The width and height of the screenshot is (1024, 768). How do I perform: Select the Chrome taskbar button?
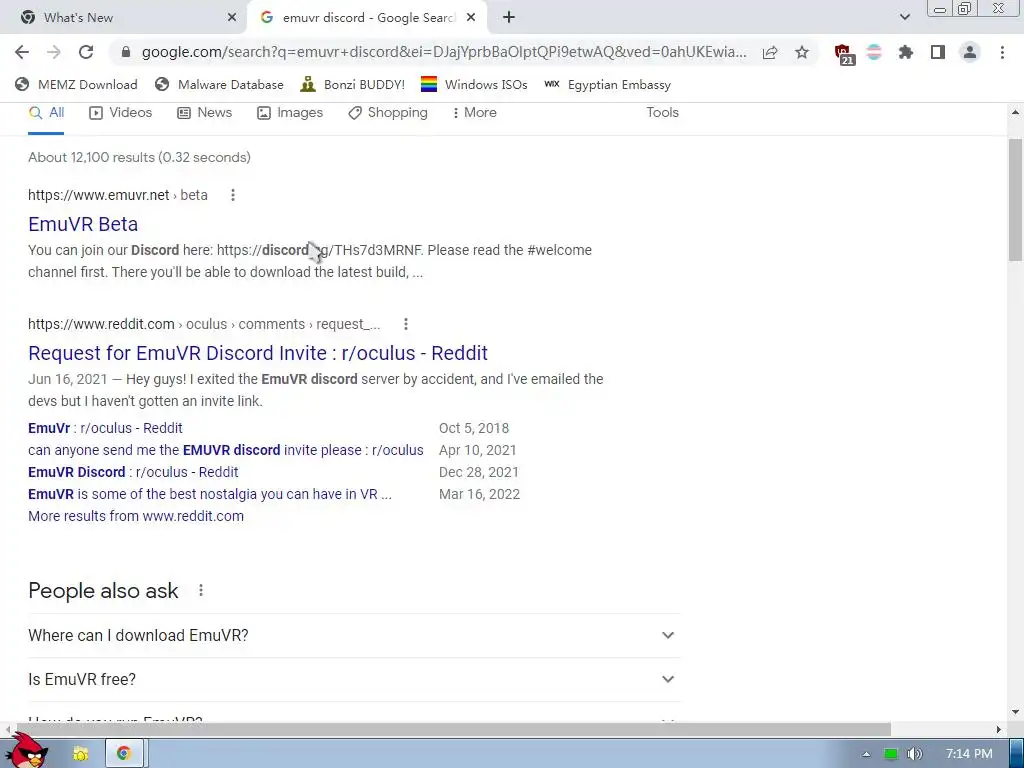pyautogui.click(x=124, y=754)
